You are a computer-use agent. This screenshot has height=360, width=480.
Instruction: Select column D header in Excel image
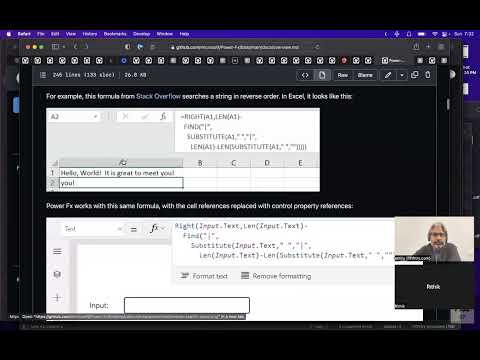pyautogui.click(x=267, y=163)
